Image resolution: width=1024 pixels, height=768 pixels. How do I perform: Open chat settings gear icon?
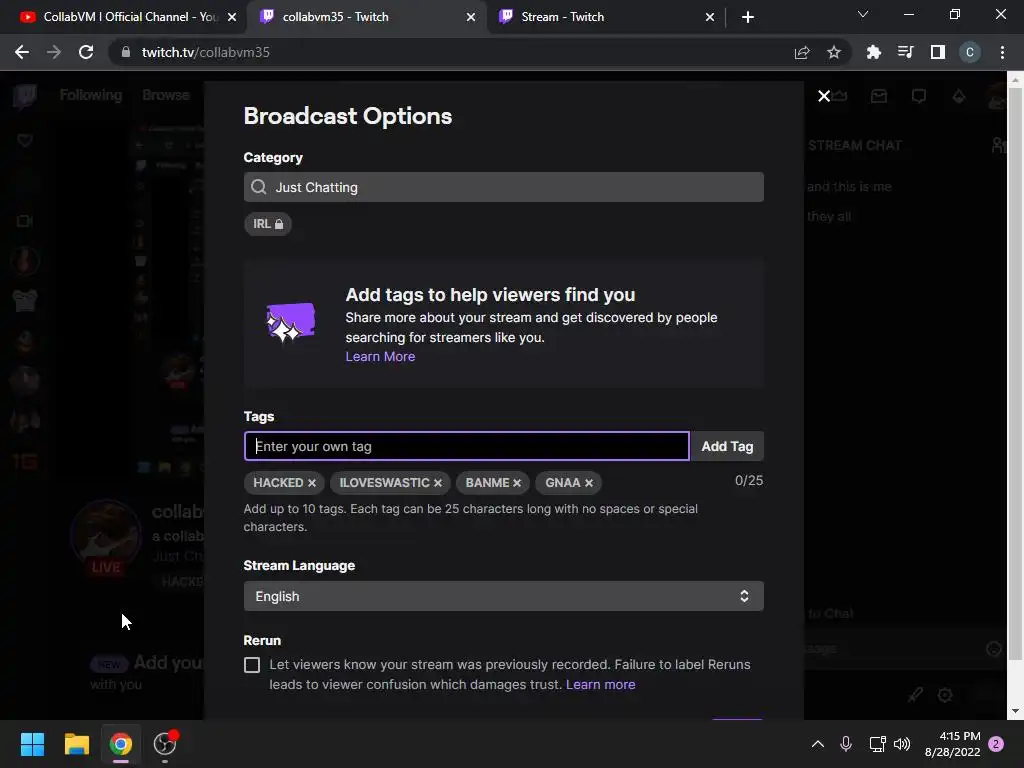point(945,696)
